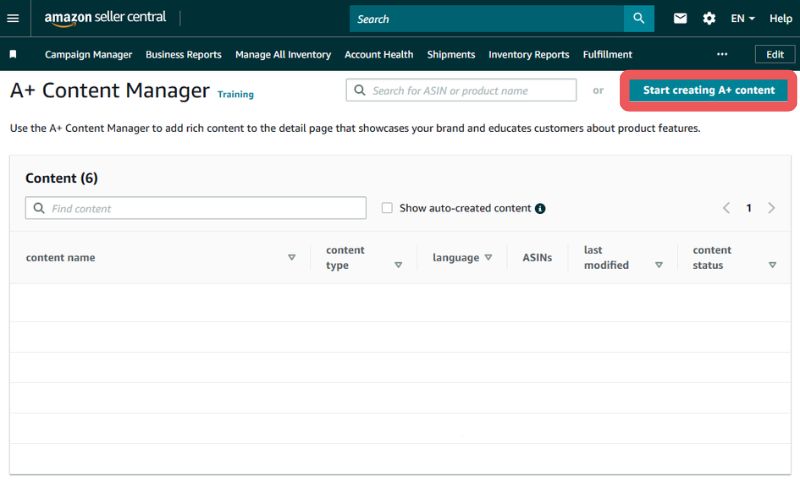This screenshot has height=500, width=800.
Task: Click the Find content search field
Action: (195, 208)
